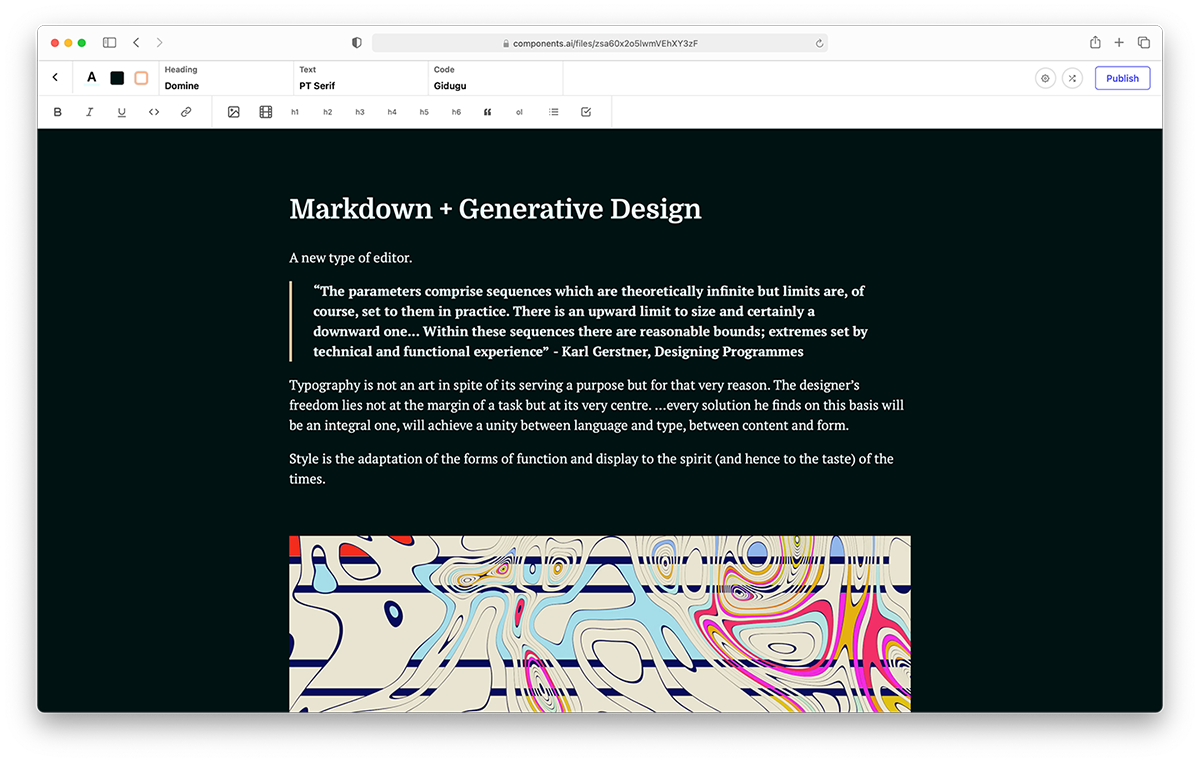The height and width of the screenshot is (762, 1200).
Task: Expand the Code font selector showing Gidugu
Action: pyautogui.click(x=495, y=78)
